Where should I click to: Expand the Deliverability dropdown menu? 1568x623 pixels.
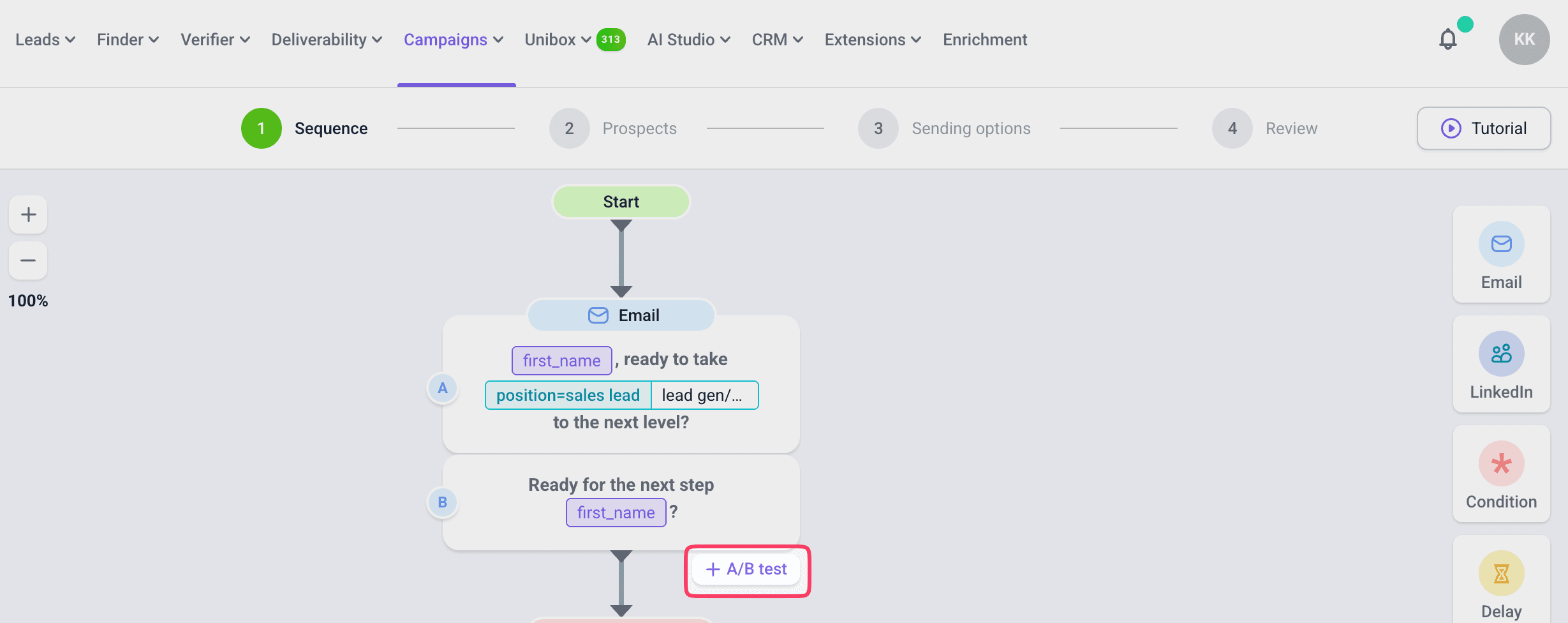(x=327, y=40)
